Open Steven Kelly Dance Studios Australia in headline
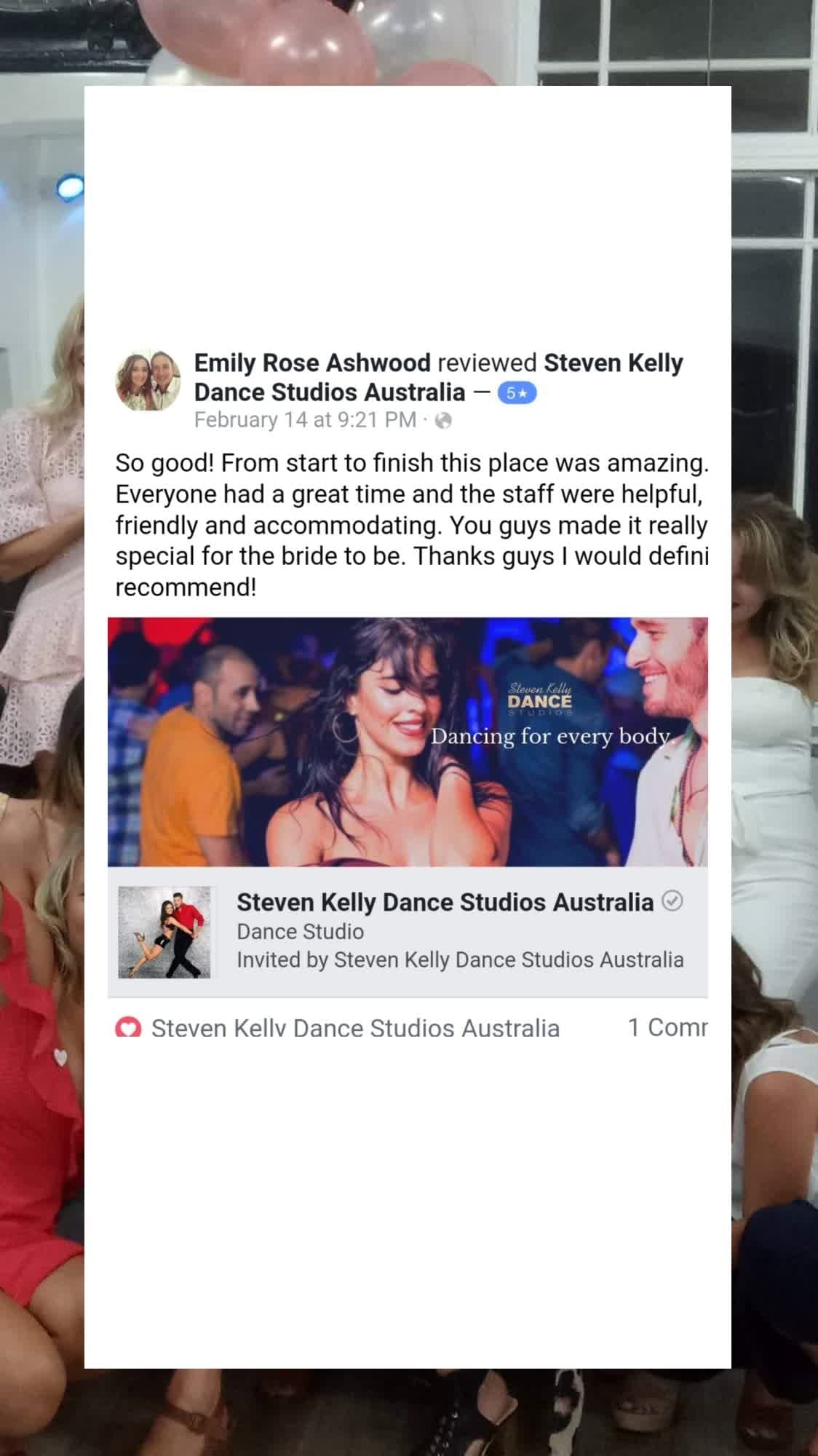818x1456 pixels. tap(438, 377)
